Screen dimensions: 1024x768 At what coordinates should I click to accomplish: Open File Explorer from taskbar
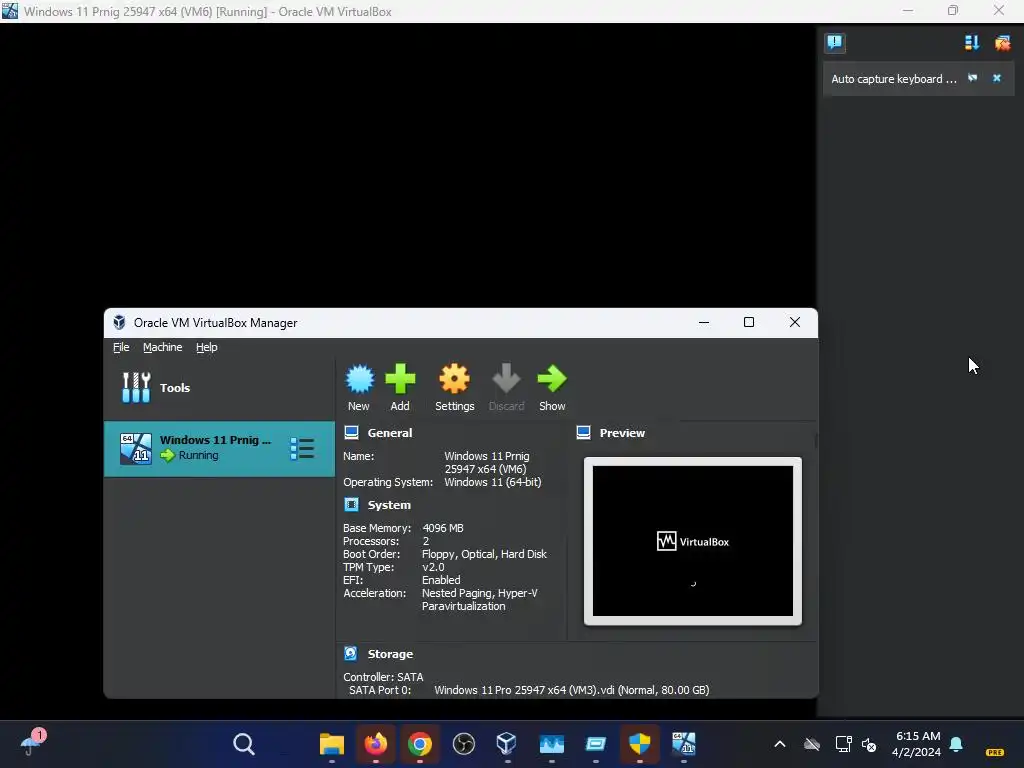(x=332, y=744)
